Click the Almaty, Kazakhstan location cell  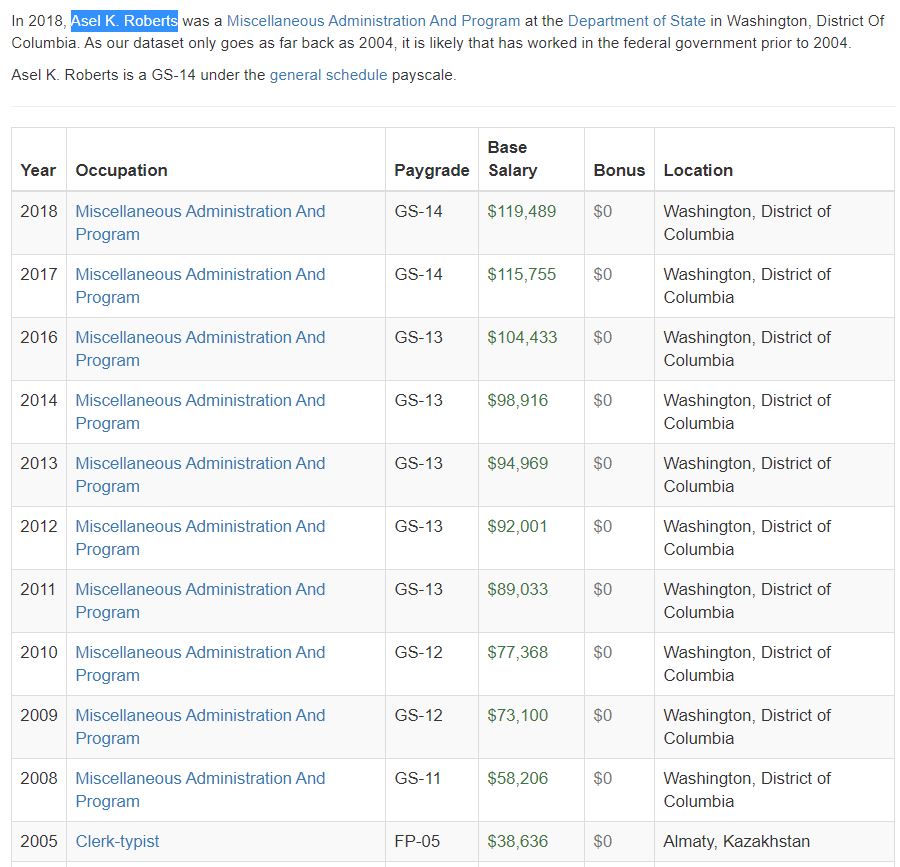[736, 841]
